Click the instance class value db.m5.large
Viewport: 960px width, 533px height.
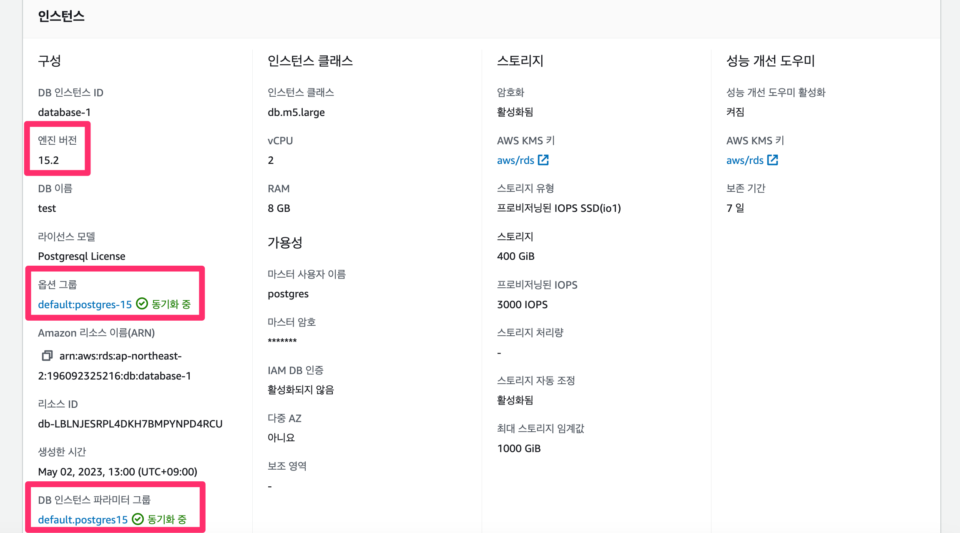(x=296, y=112)
